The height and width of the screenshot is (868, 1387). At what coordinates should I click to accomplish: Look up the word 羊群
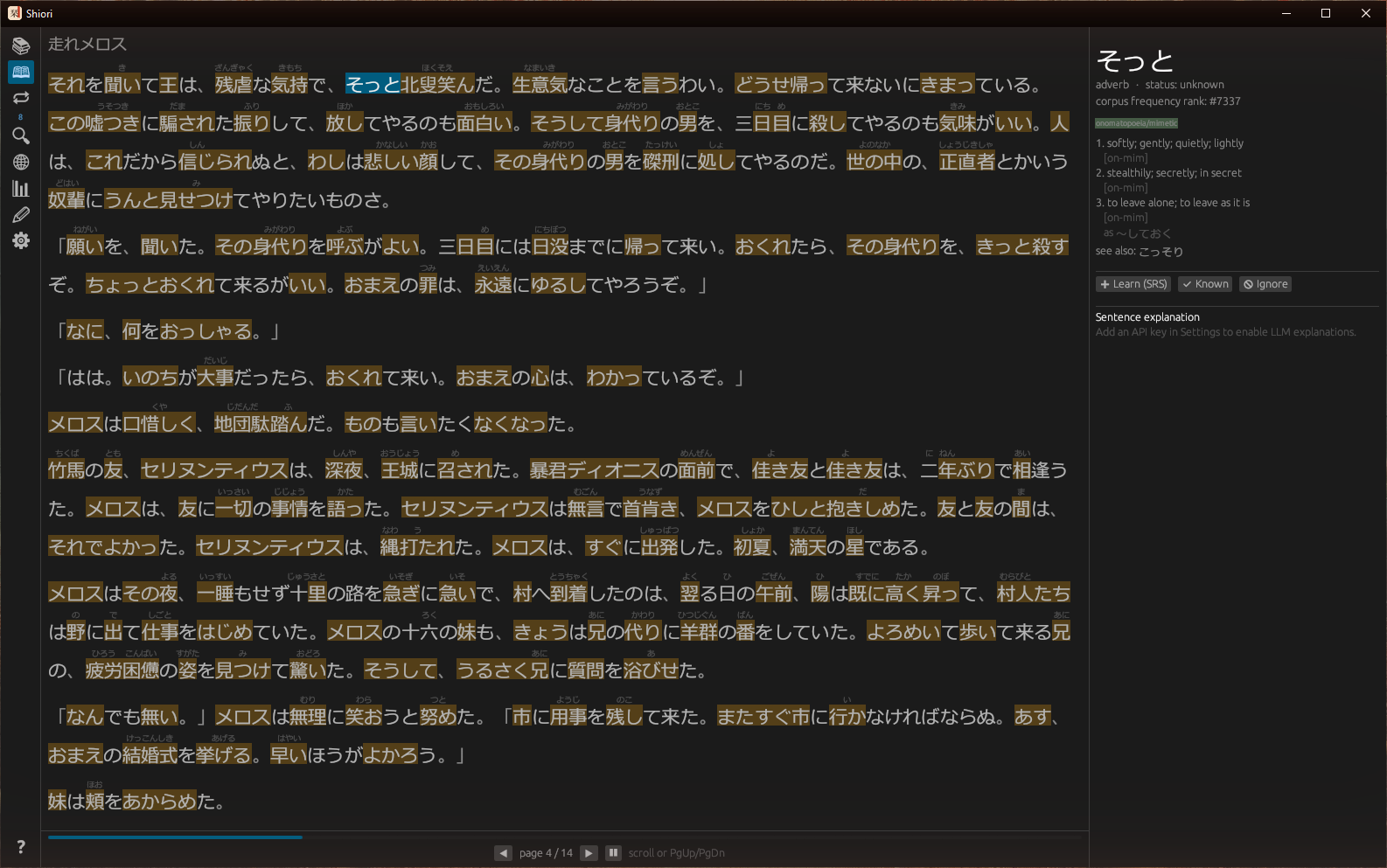tap(698, 632)
